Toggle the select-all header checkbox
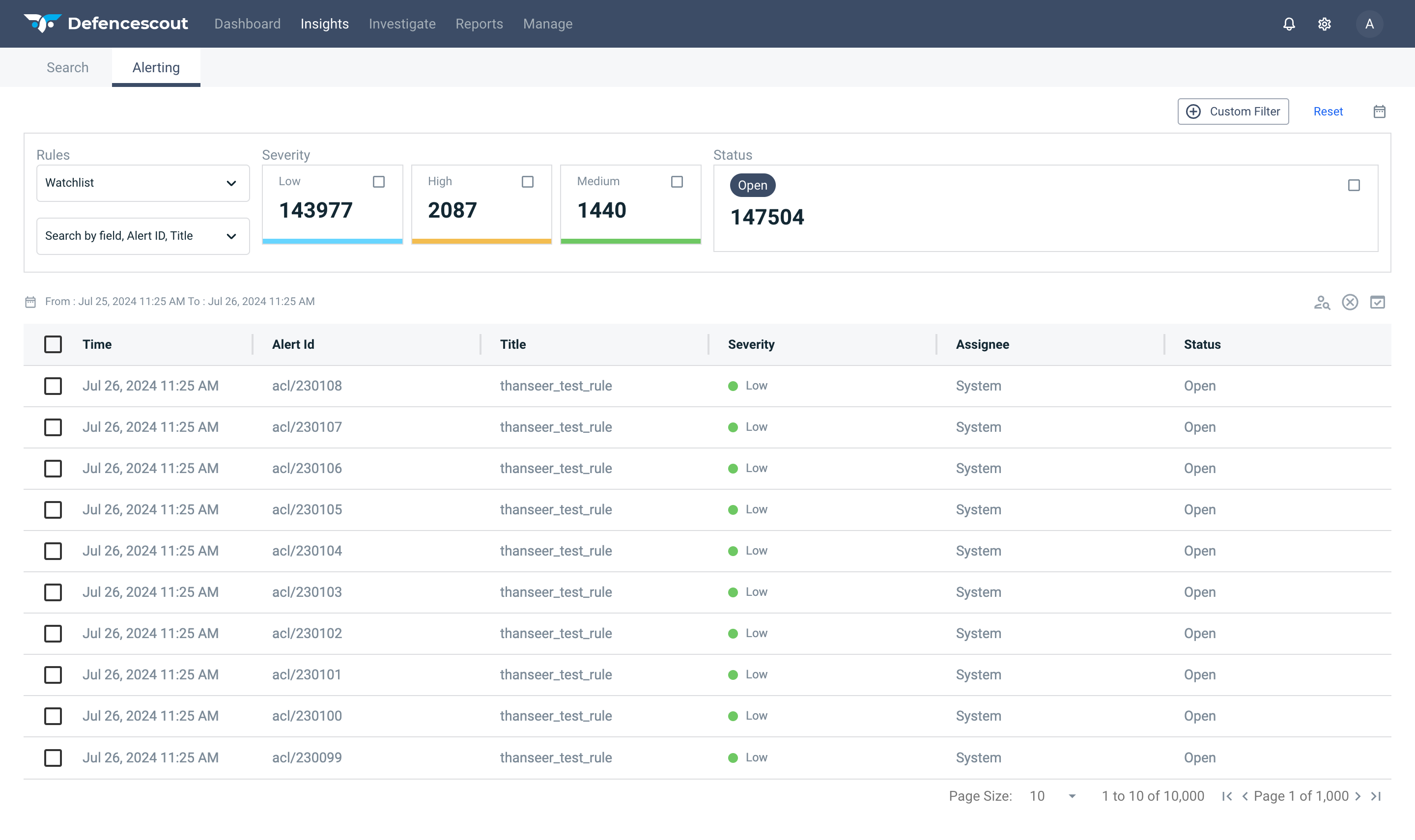 53,344
